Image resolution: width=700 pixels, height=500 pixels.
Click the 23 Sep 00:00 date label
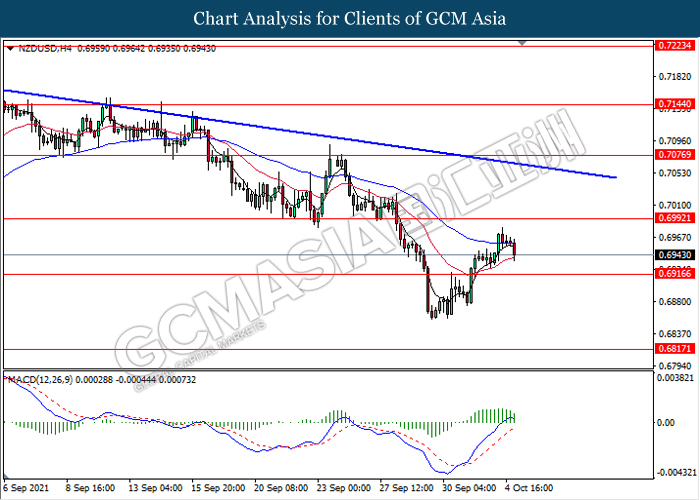point(344,488)
